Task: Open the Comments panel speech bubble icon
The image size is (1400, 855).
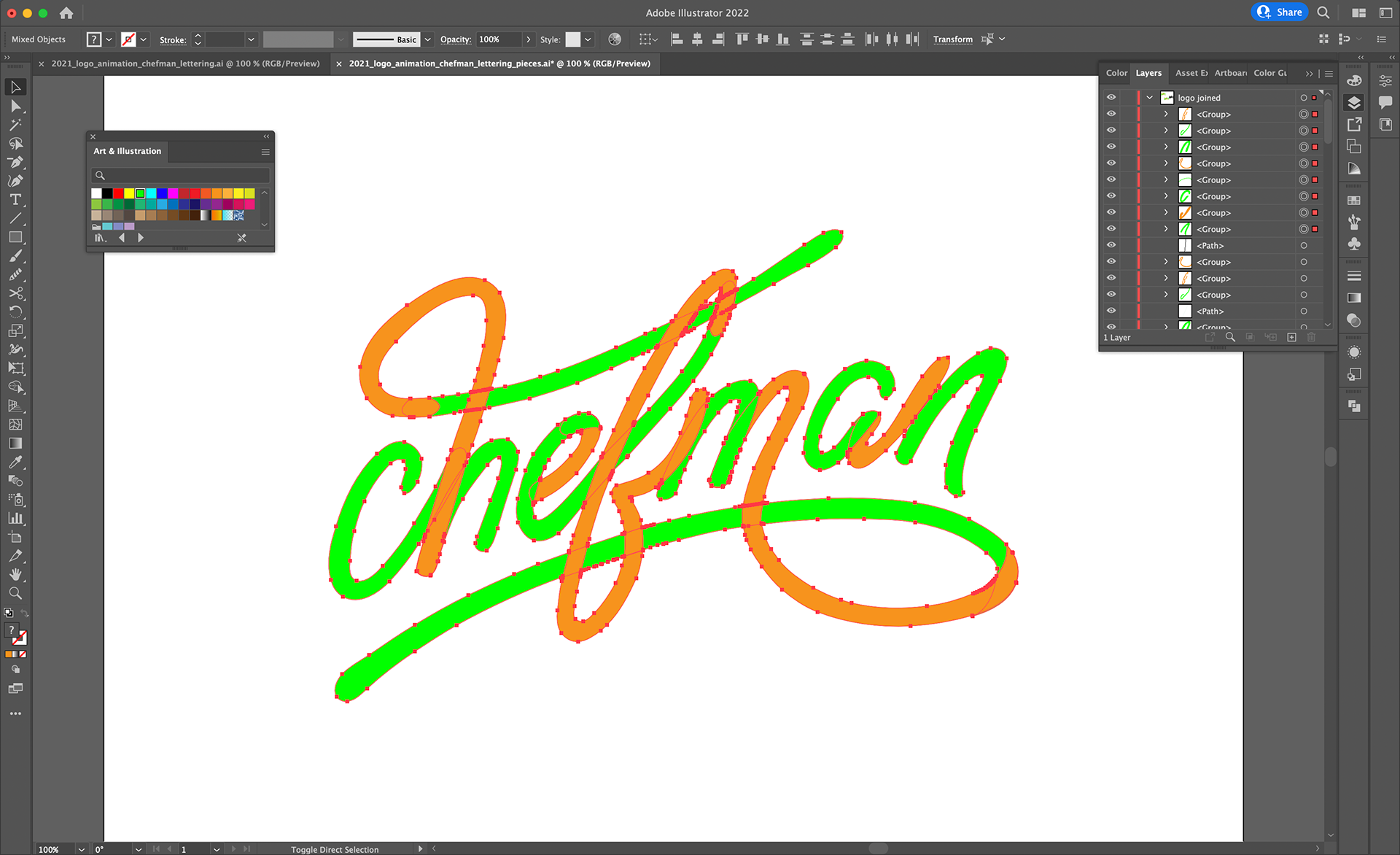Action: coord(1385,103)
